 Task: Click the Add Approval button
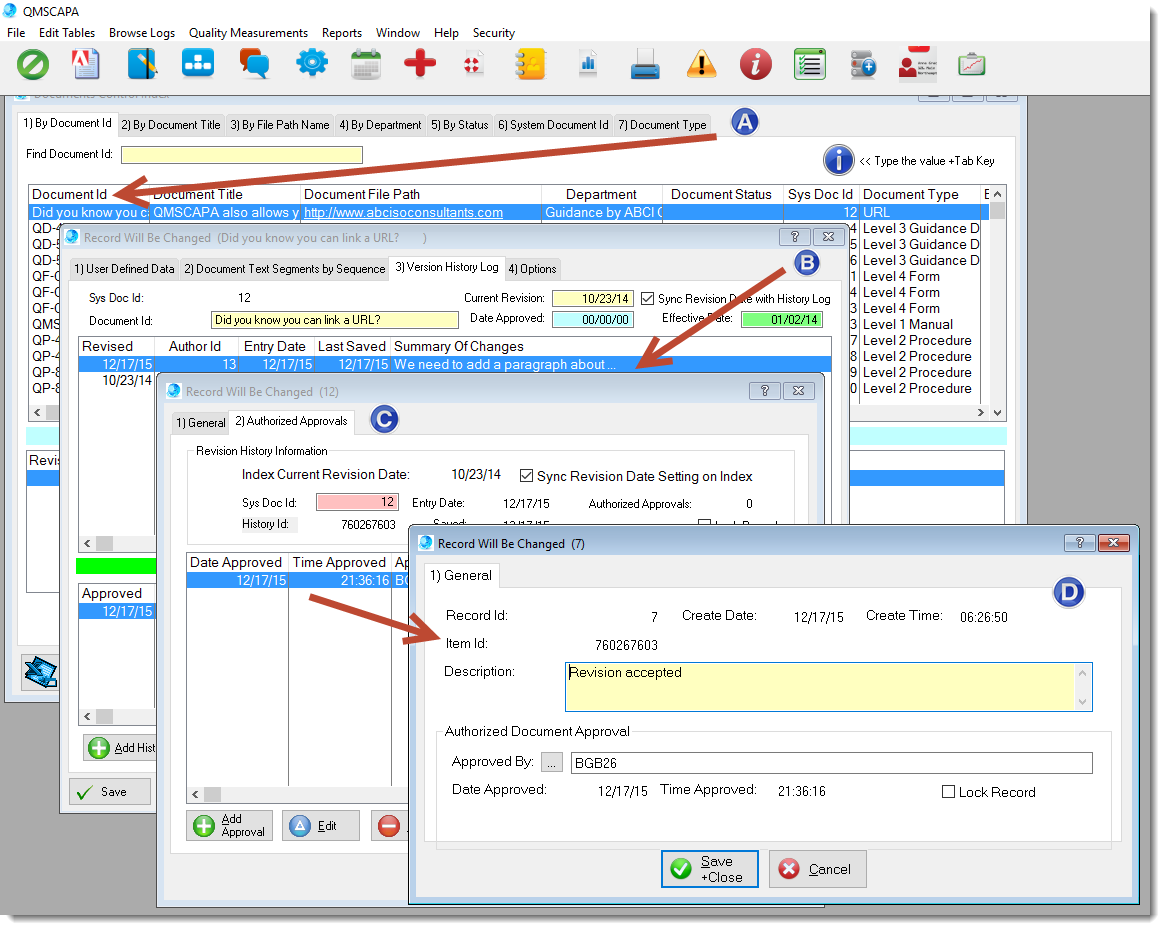[x=230, y=825]
